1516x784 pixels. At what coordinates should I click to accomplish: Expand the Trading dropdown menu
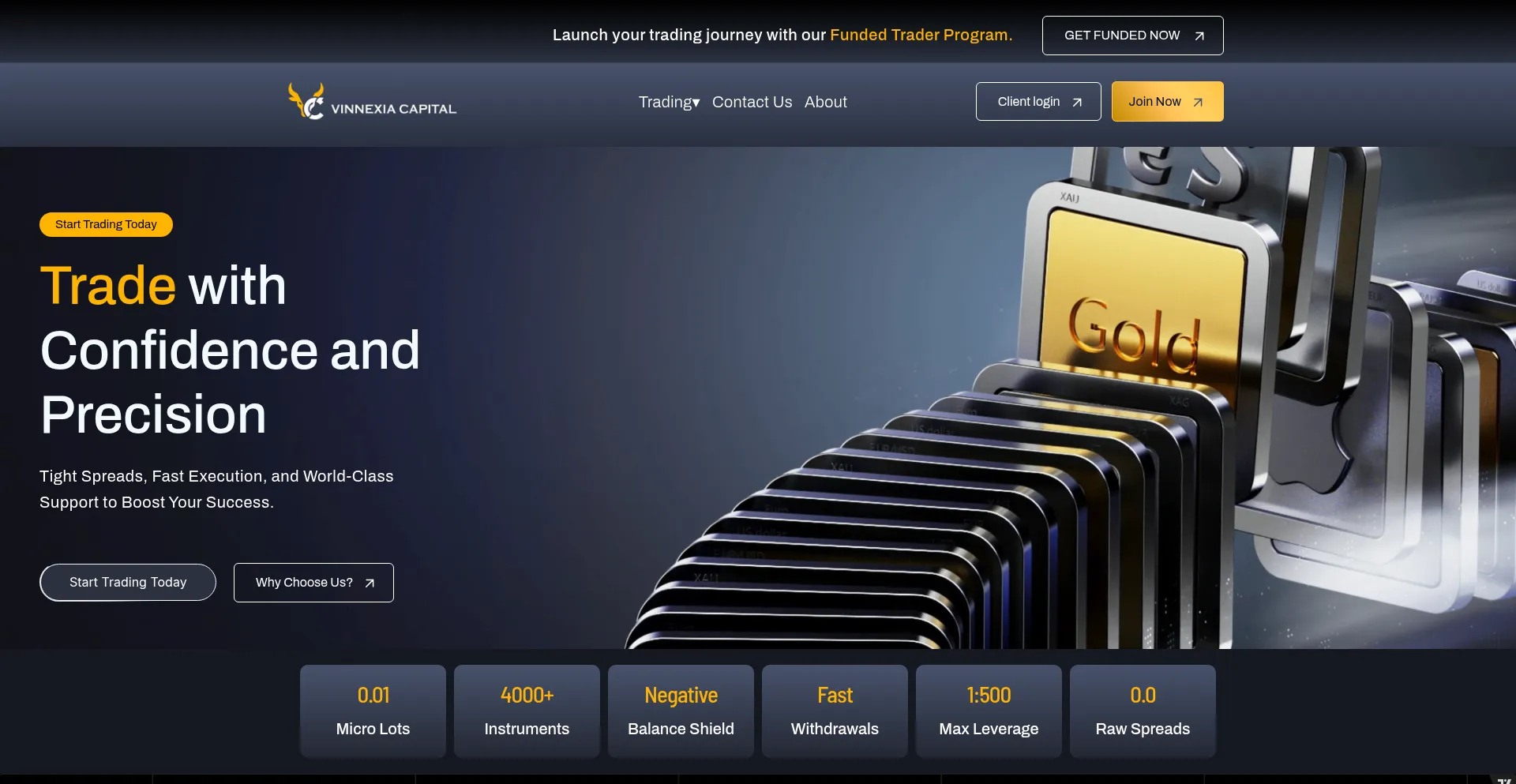669,102
